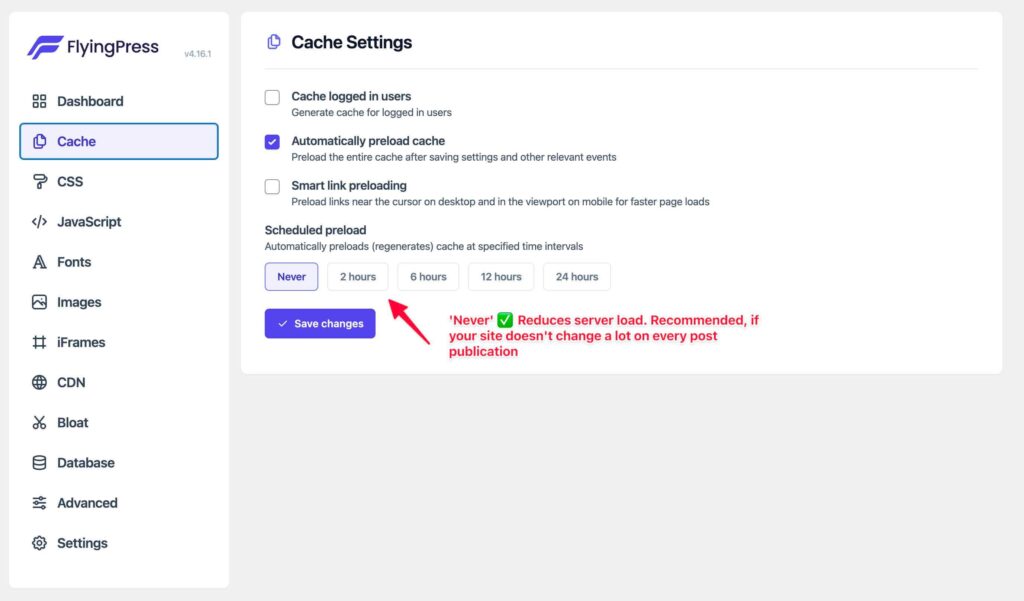Click the Save changes button

319,323
